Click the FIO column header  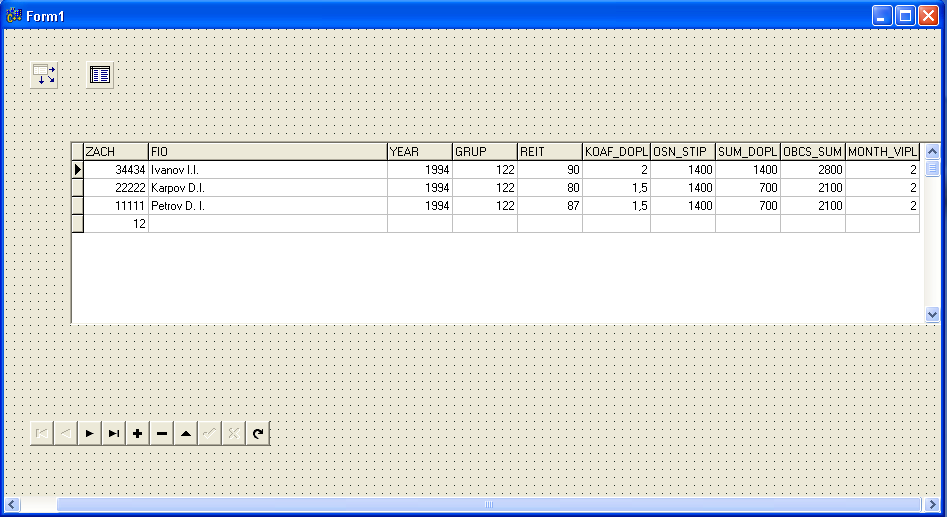268,152
